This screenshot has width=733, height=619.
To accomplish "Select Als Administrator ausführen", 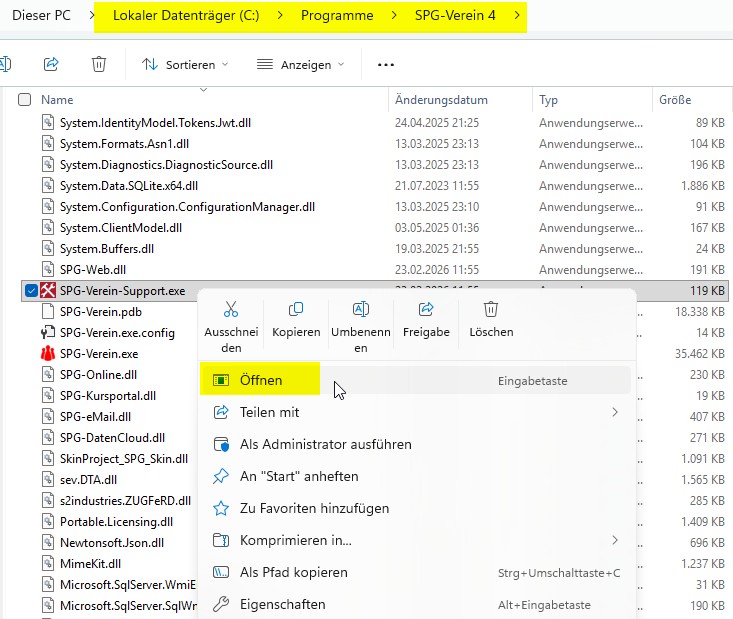I will [x=325, y=444].
